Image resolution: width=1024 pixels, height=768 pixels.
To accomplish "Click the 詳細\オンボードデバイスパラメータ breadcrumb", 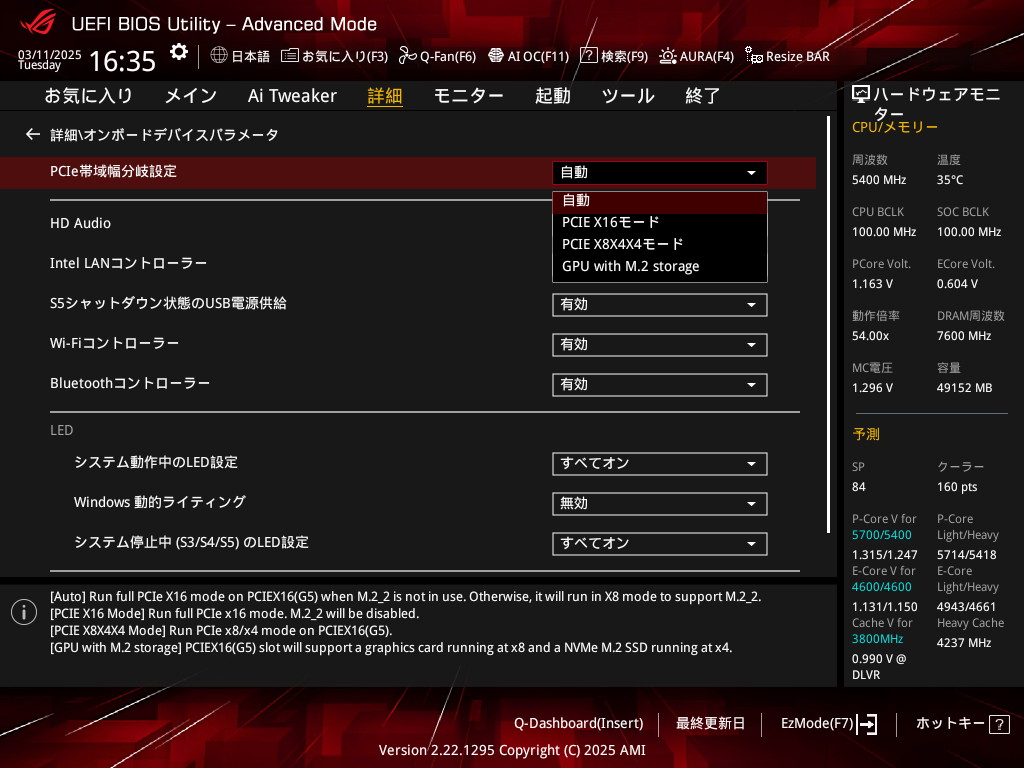I will click(x=165, y=135).
